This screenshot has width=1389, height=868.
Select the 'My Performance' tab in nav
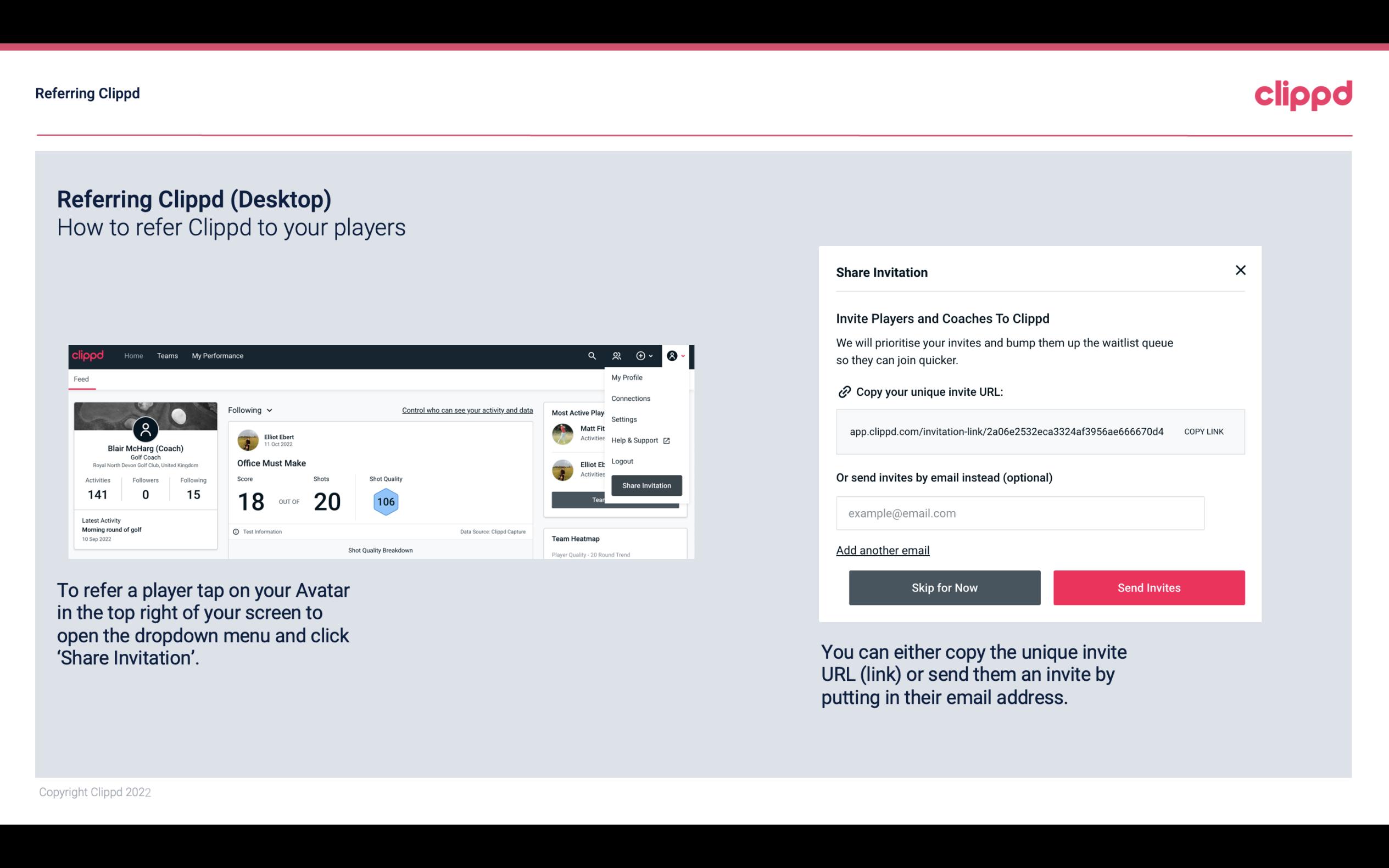click(x=217, y=356)
